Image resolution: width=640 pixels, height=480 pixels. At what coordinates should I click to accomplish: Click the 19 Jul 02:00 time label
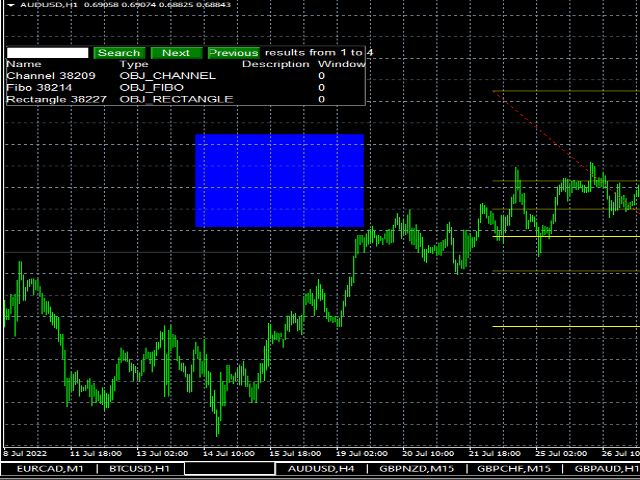[362, 454]
